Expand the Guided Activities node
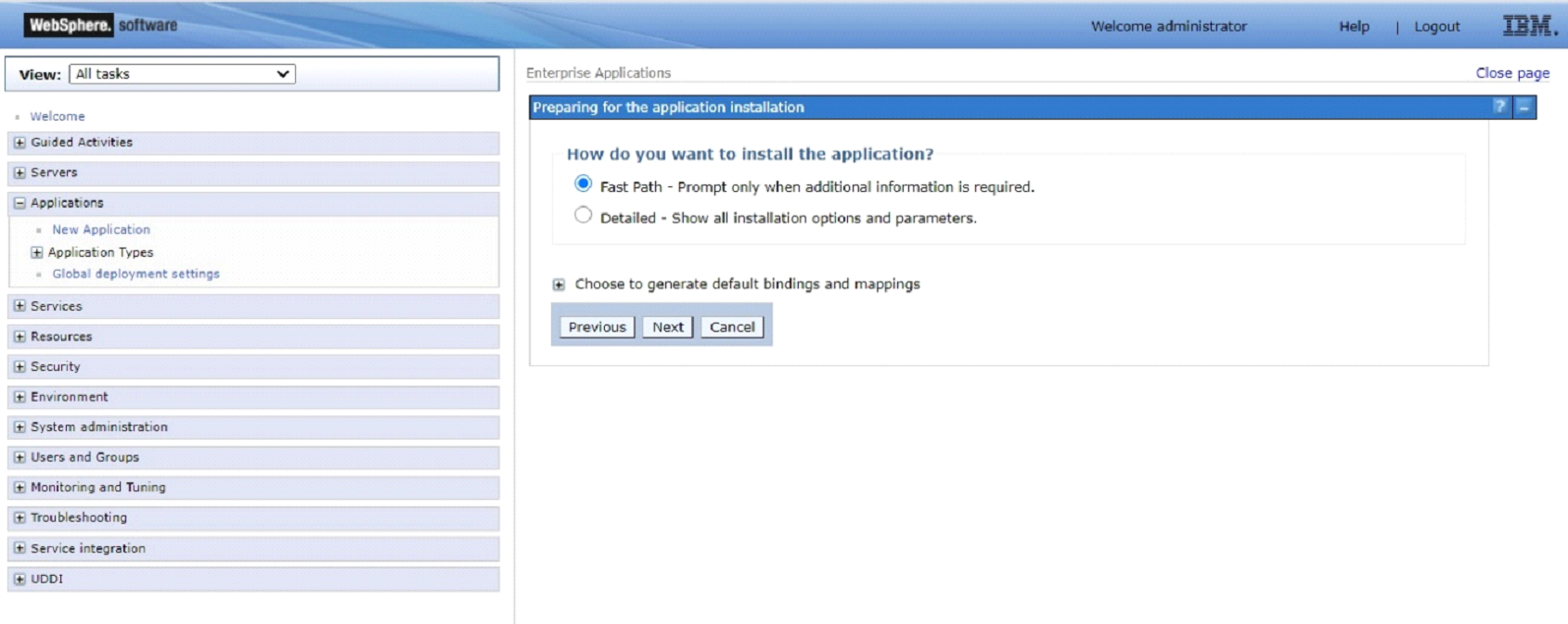The image size is (1568, 624). tap(19, 143)
